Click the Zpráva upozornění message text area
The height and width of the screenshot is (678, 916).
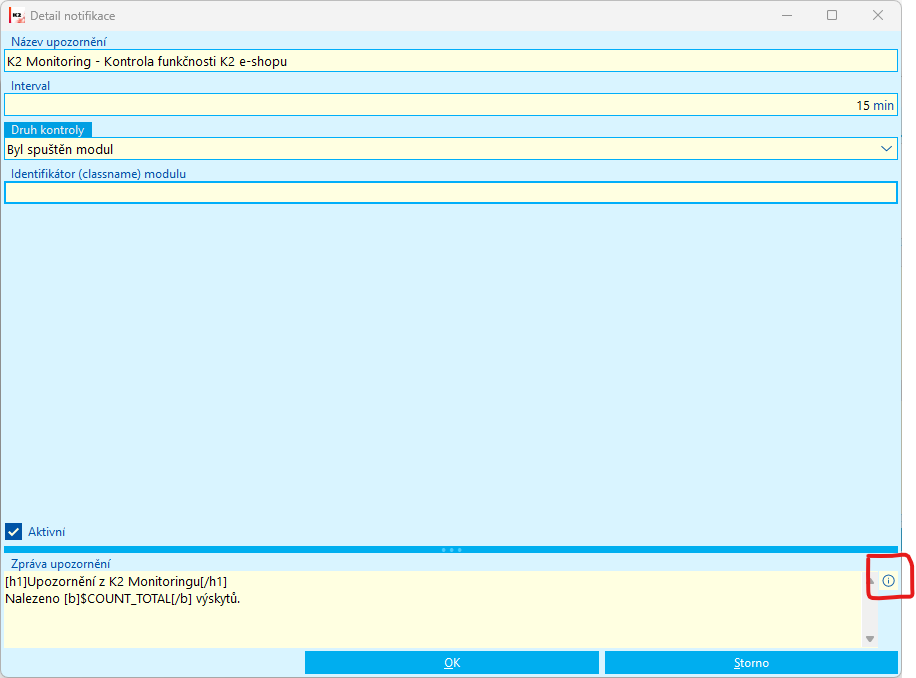pos(433,609)
